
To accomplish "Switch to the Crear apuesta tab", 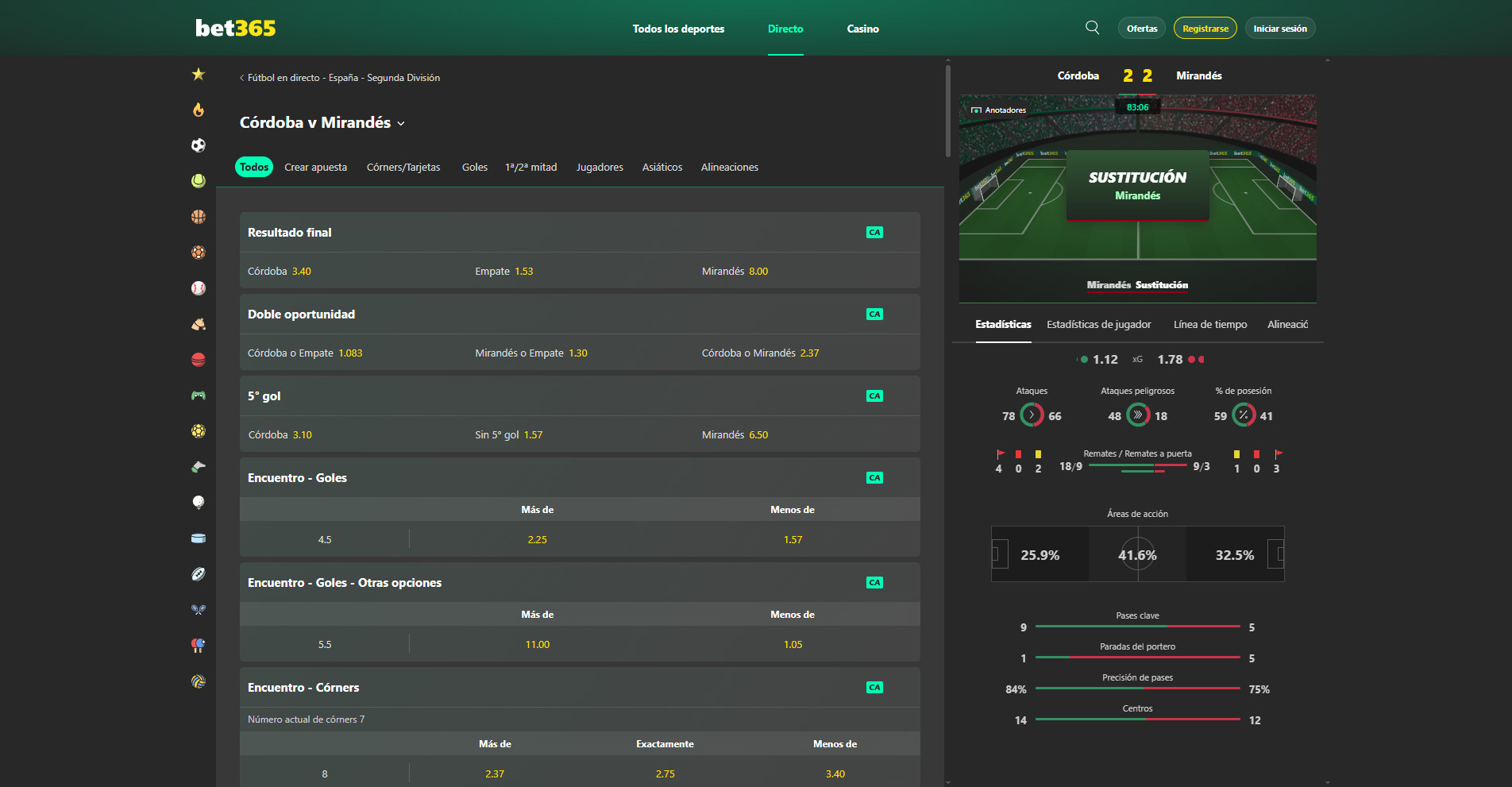I will [316, 168].
